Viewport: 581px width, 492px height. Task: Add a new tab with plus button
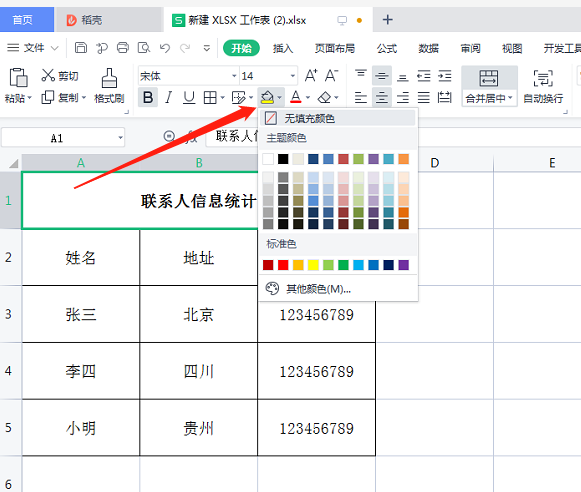pos(388,20)
